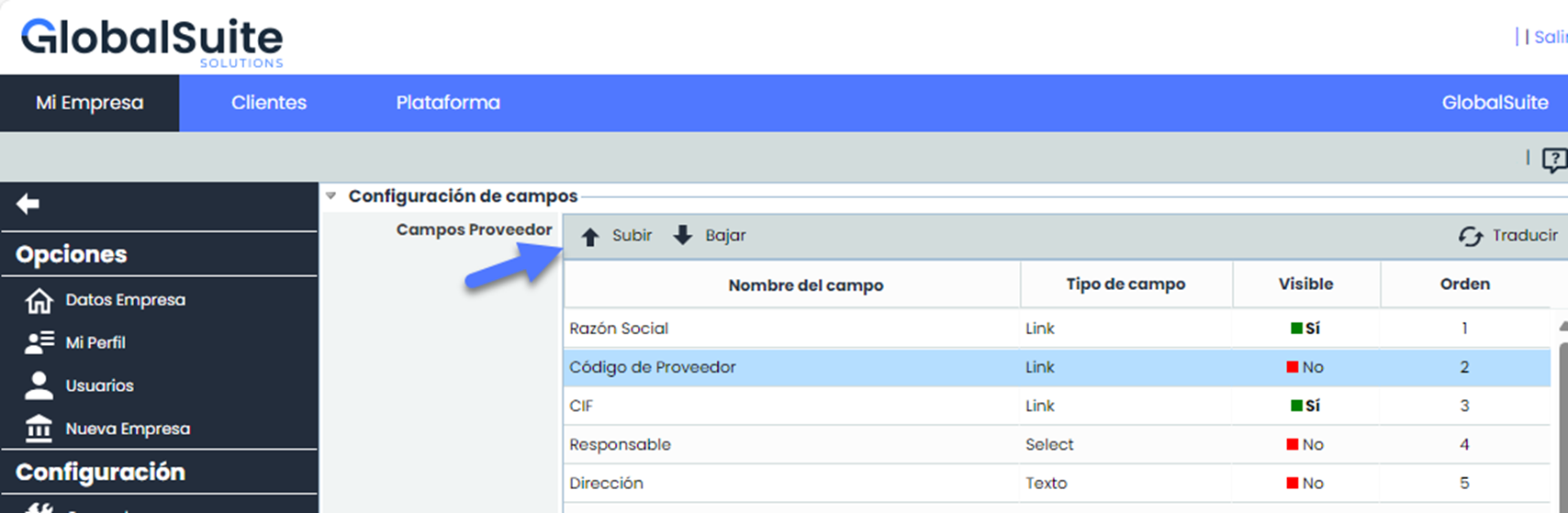Collapse the Configuración de campos section

(331, 196)
